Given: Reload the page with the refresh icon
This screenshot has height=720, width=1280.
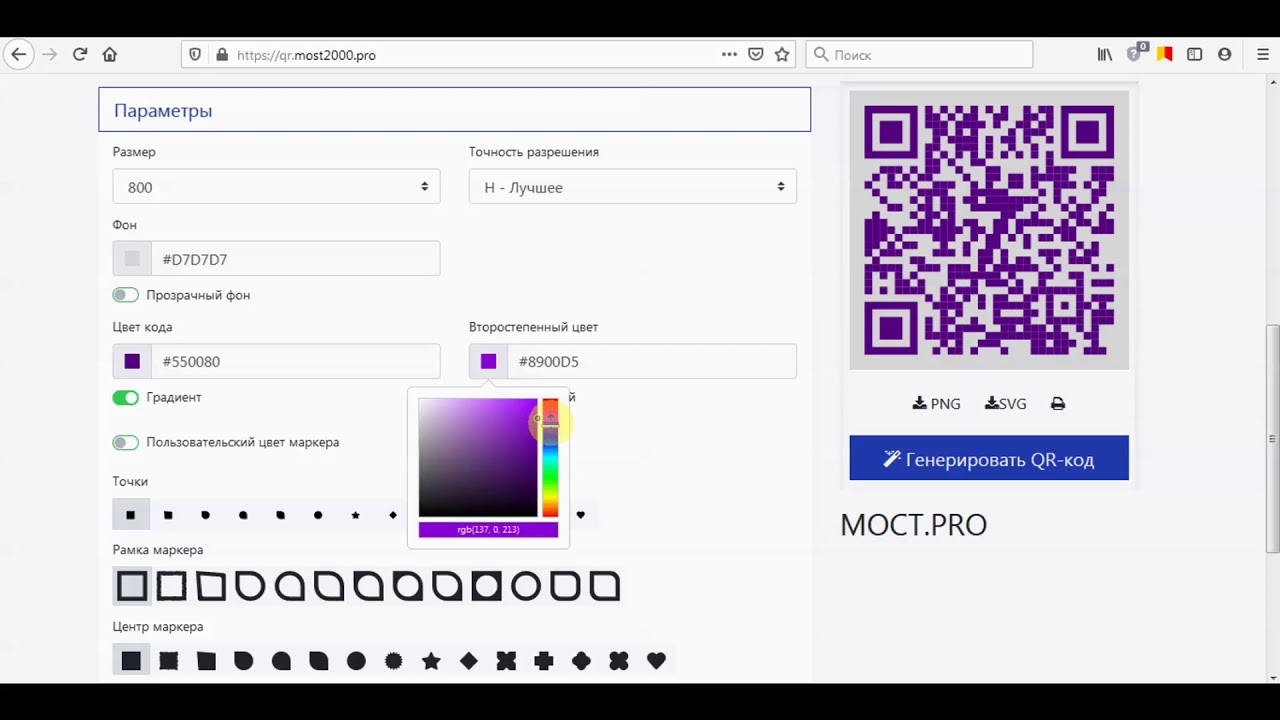Looking at the screenshot, I should [x=80, y=55].
